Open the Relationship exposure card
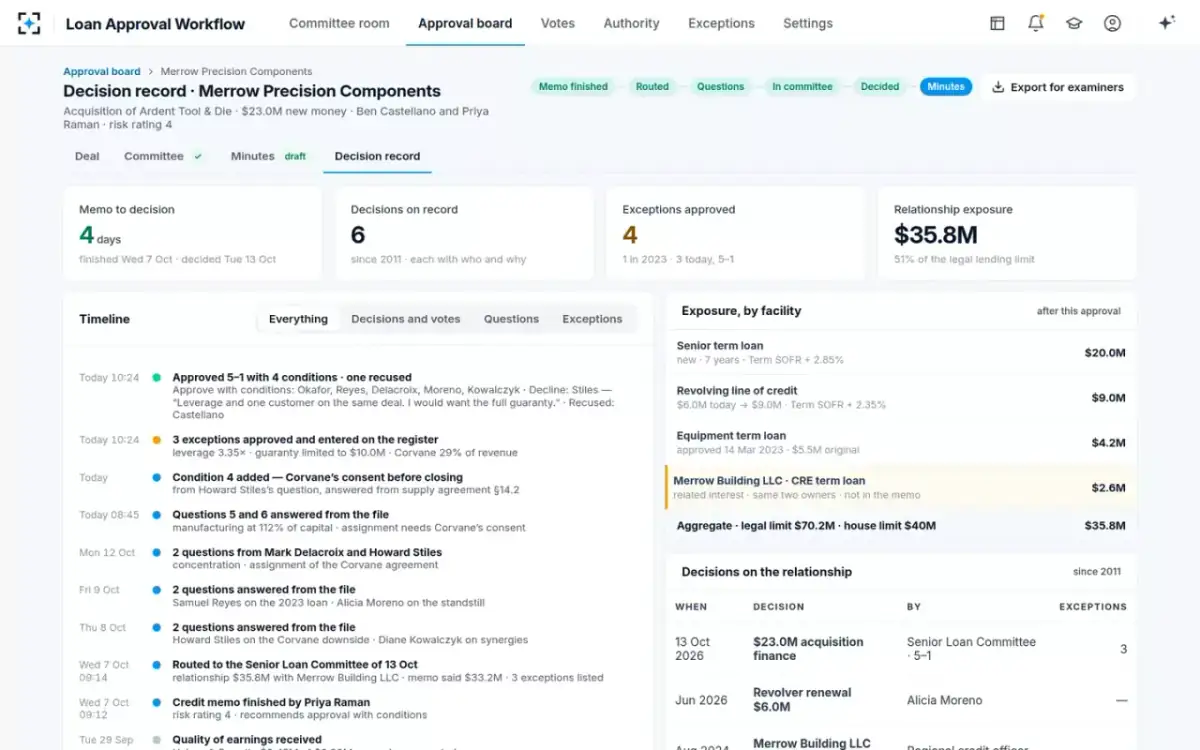Screen dimensions: 1200x750 coord(1007,233)
